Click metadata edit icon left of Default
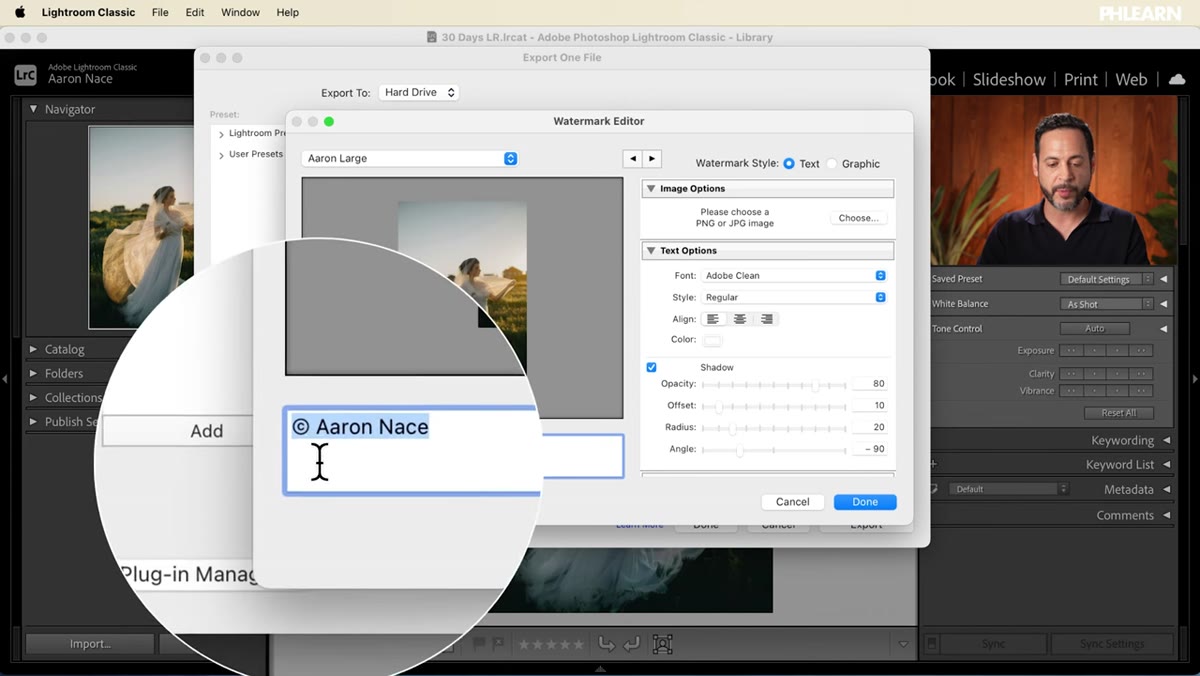This screenshot has width=1200, height=676. tap(933, 489)
